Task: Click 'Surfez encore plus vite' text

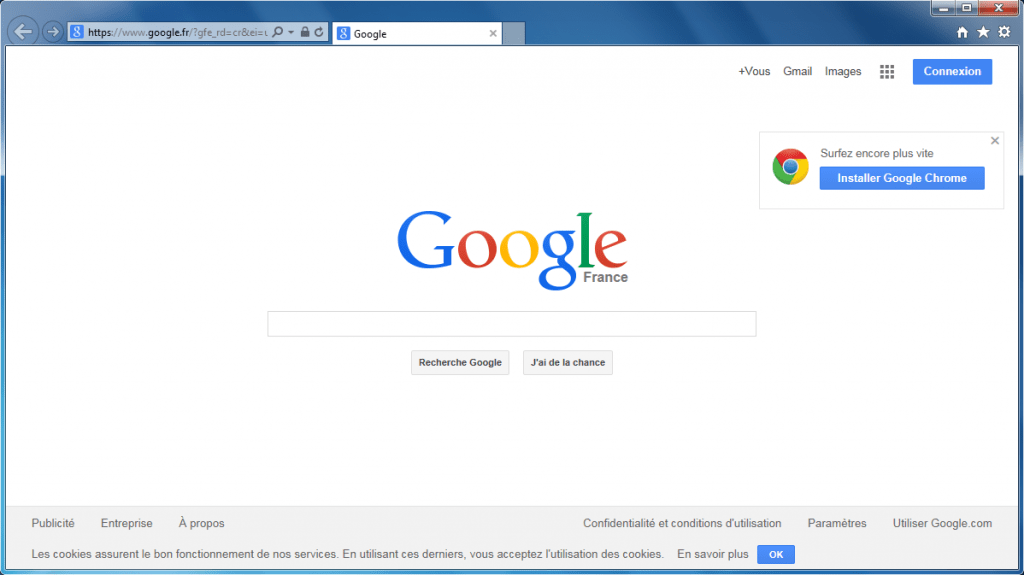Action: point(876,154)
